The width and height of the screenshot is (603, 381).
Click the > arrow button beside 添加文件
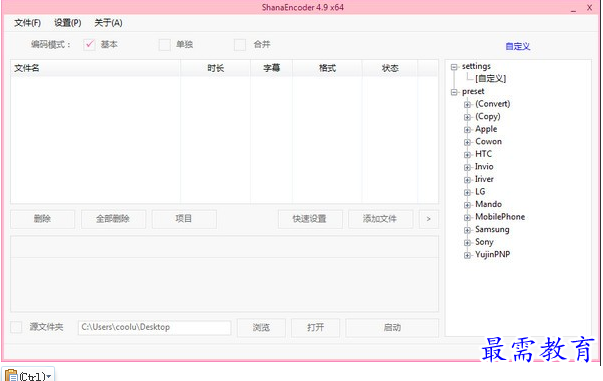click(x=428, y=219)
